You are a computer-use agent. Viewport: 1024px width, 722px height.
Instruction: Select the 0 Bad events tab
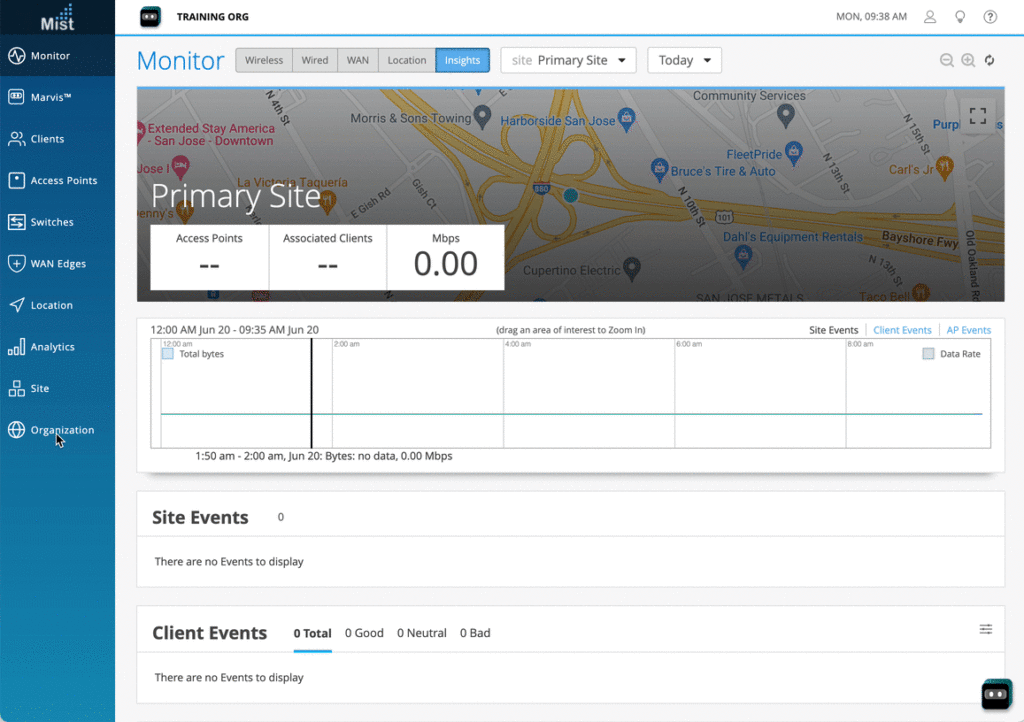point(475,633)
